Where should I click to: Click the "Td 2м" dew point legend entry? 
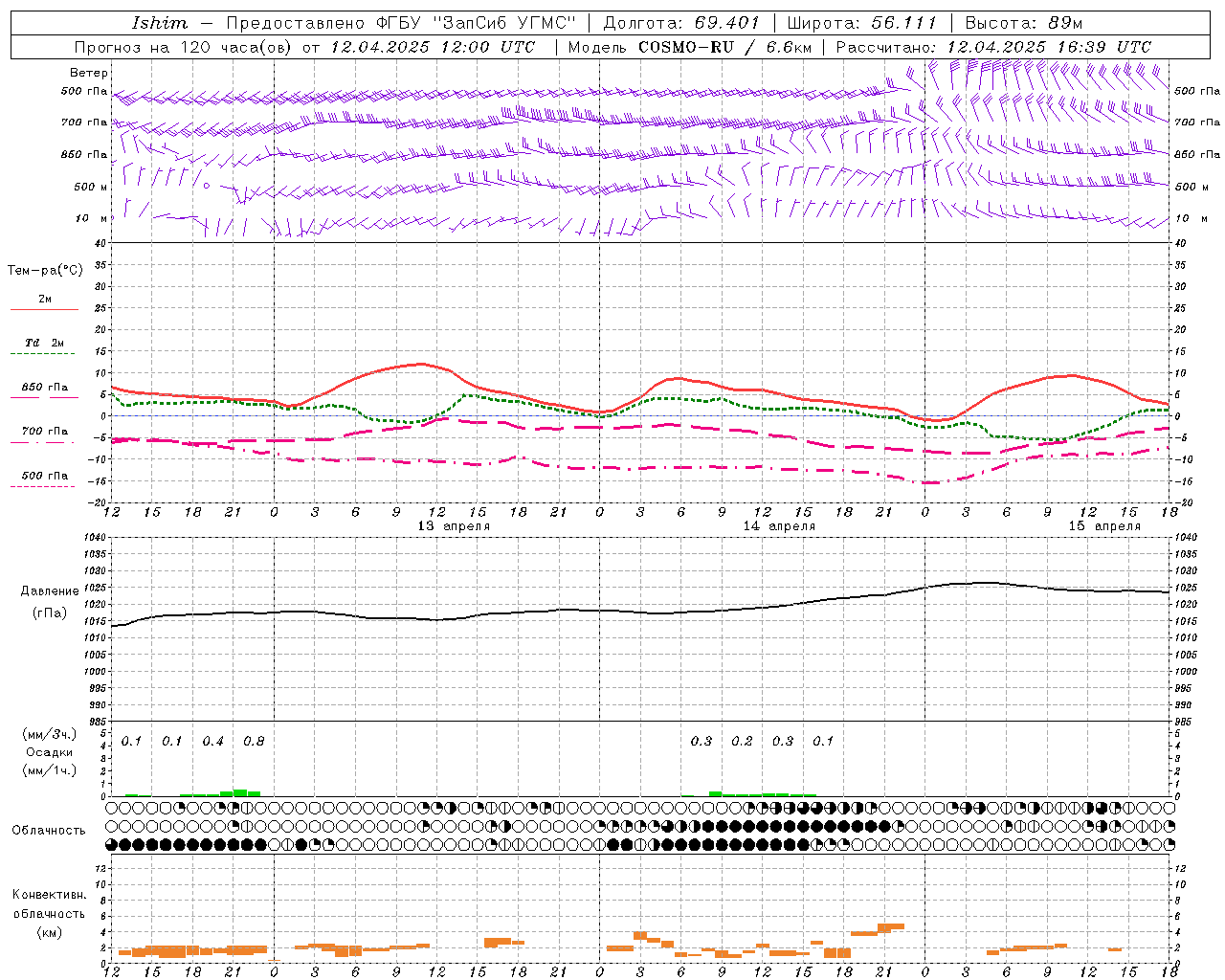(44, 343)
